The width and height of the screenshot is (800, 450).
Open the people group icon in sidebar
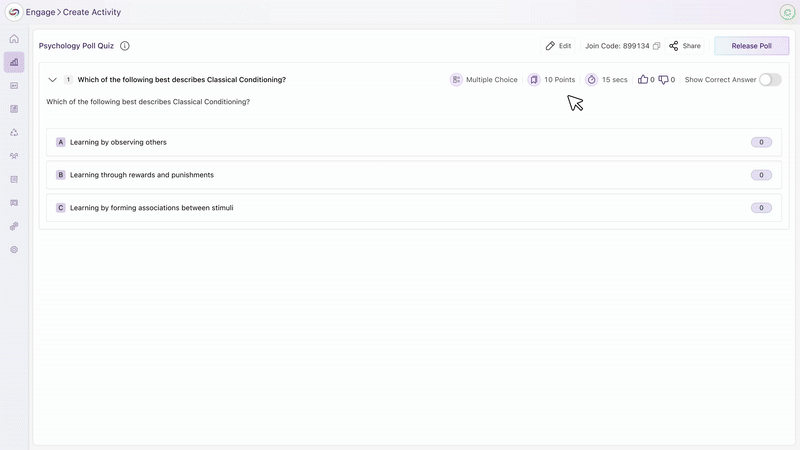tap(14, 156)
